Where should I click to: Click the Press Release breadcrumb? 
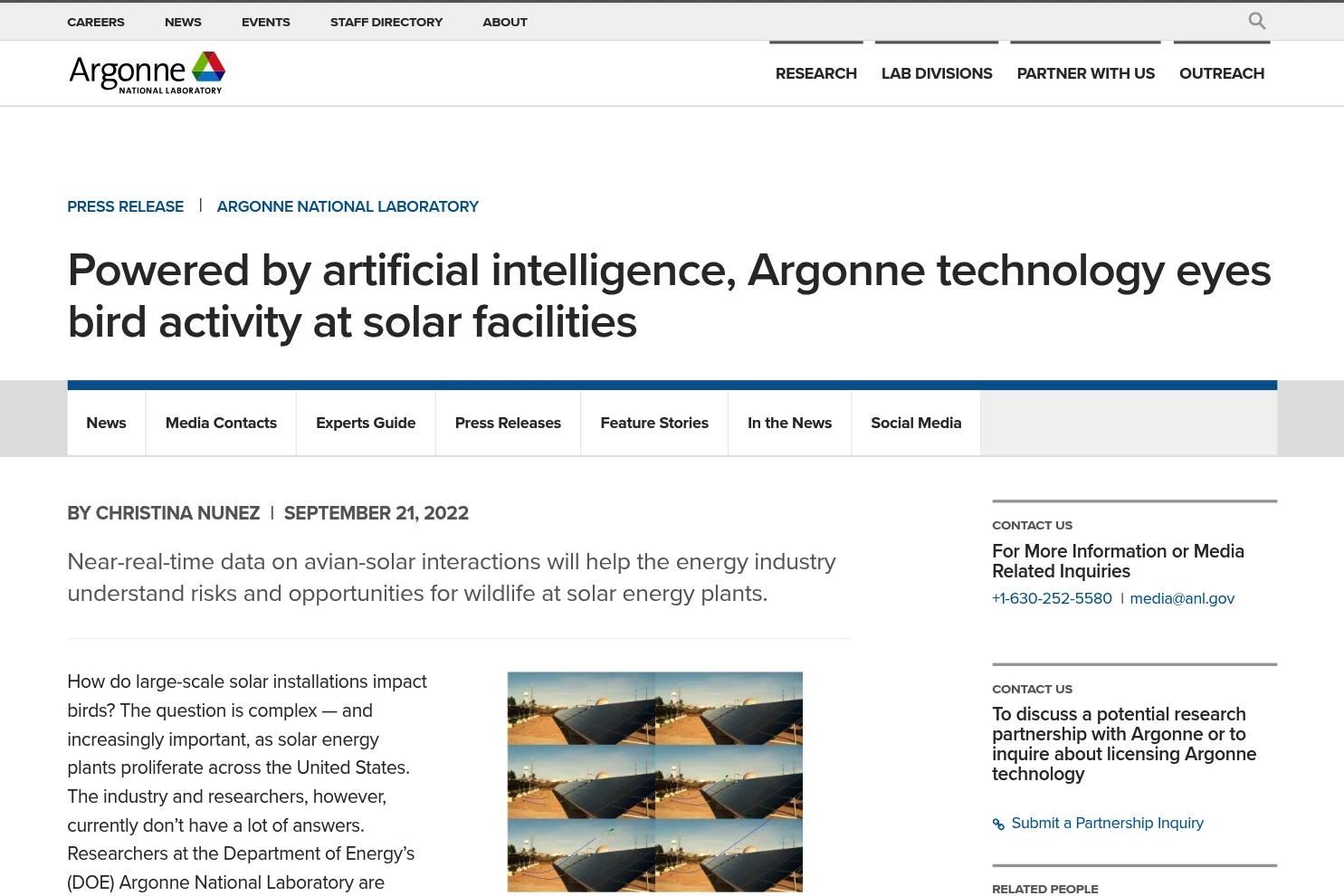pyautogui.click(x=126, y=206)
